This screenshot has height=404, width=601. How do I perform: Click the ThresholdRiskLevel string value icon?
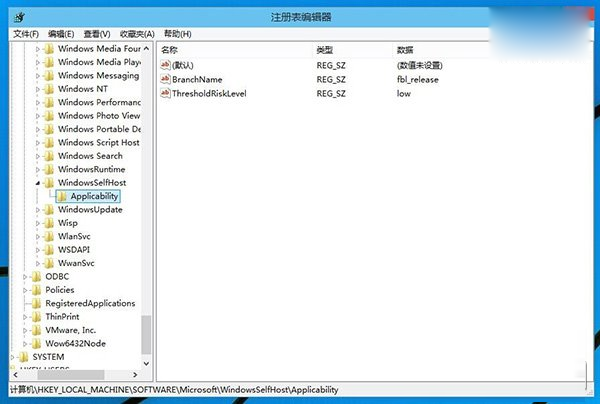pos(165,93)
